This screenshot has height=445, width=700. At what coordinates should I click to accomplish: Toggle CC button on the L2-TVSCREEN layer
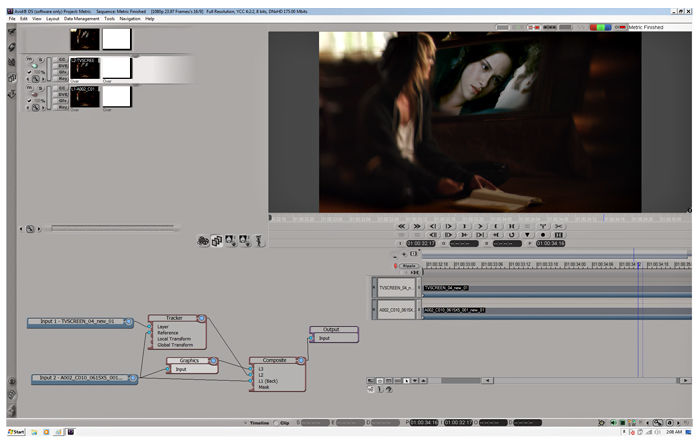[x=62, y=59]
